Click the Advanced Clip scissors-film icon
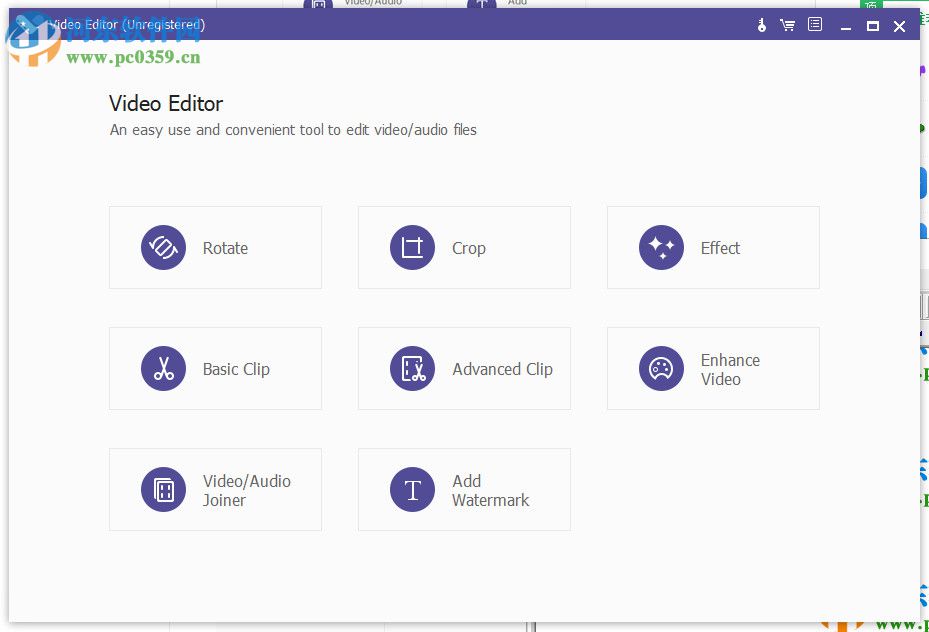Viewport: 929px width, 632px height. coord(412,368)
